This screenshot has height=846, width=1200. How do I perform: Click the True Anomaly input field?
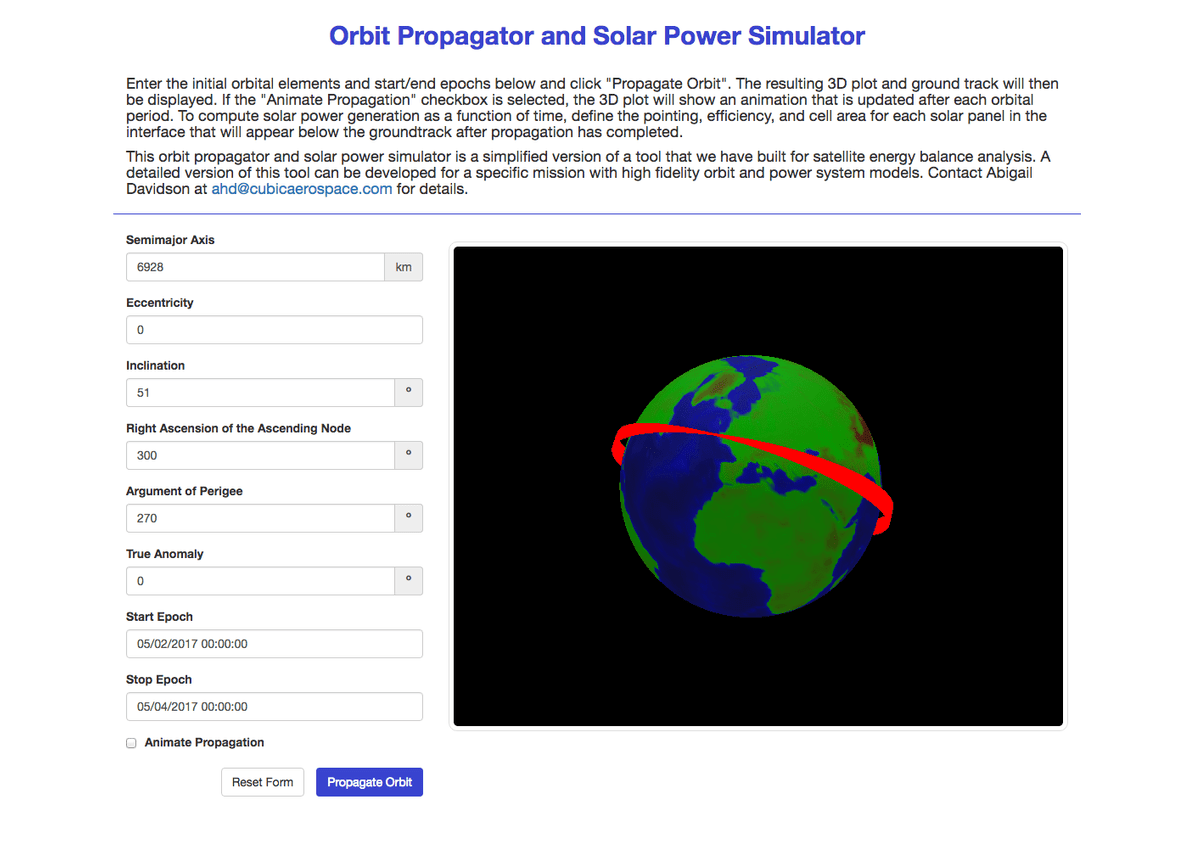click(x=260, y=581)
